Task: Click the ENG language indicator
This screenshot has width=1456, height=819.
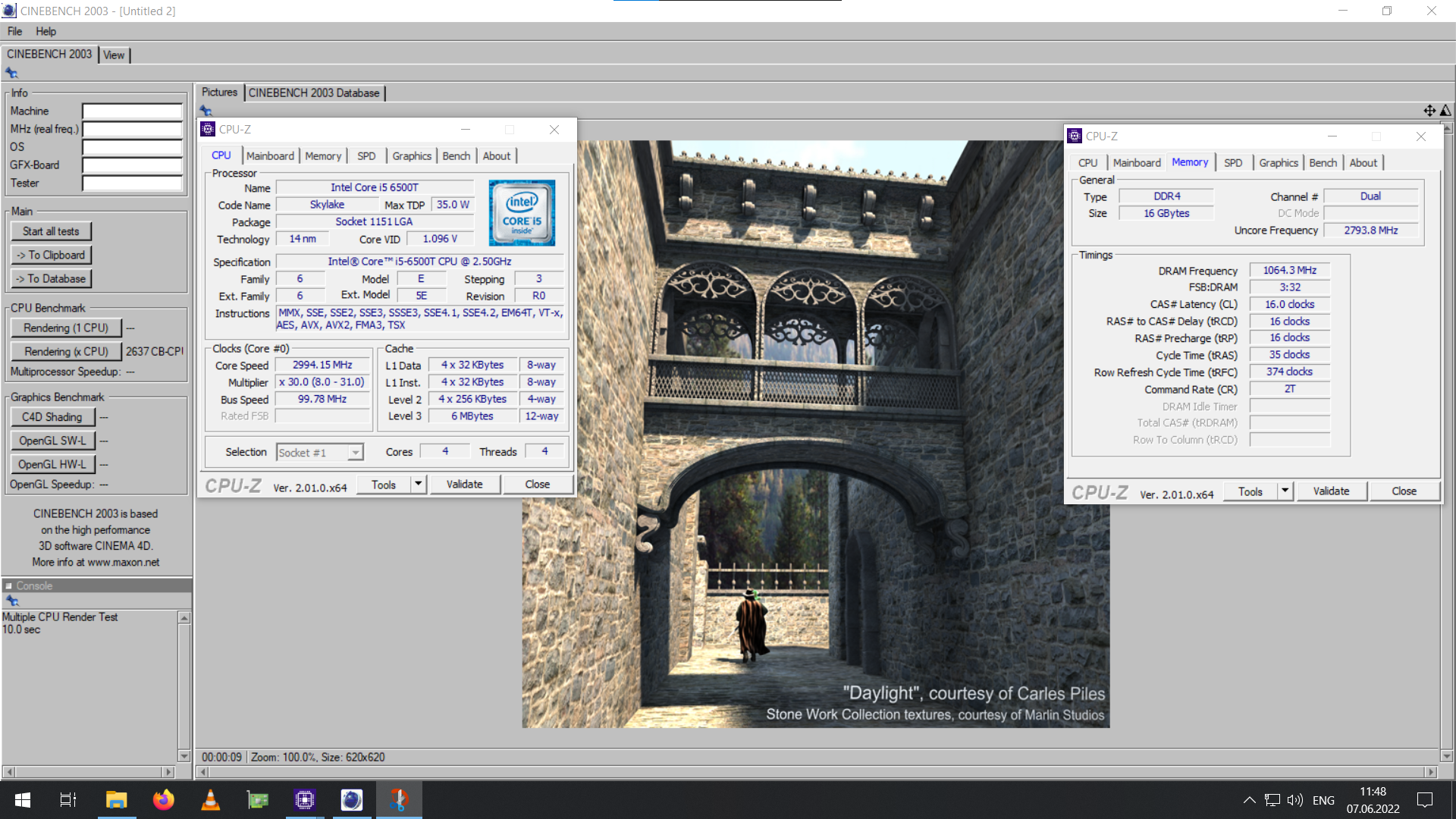Action: [x=1323, y=800]
